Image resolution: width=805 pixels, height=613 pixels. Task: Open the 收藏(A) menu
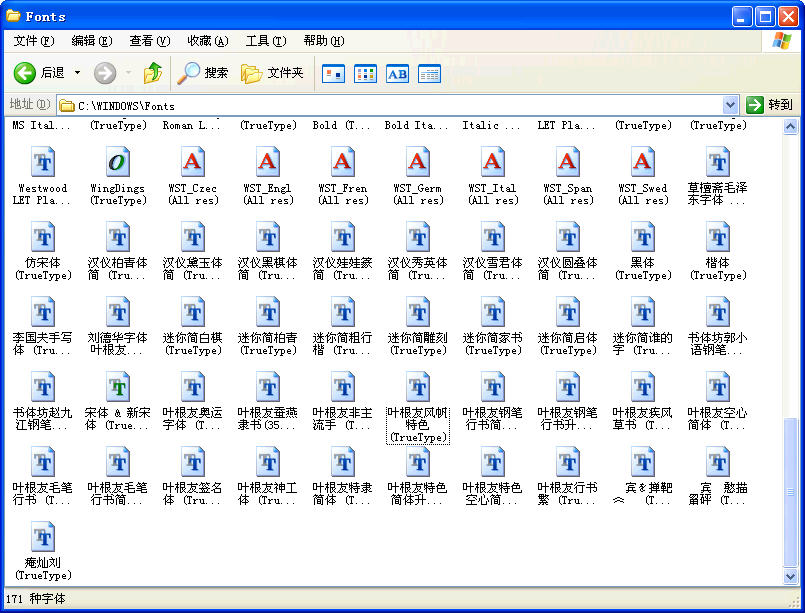tap(208, 41)
